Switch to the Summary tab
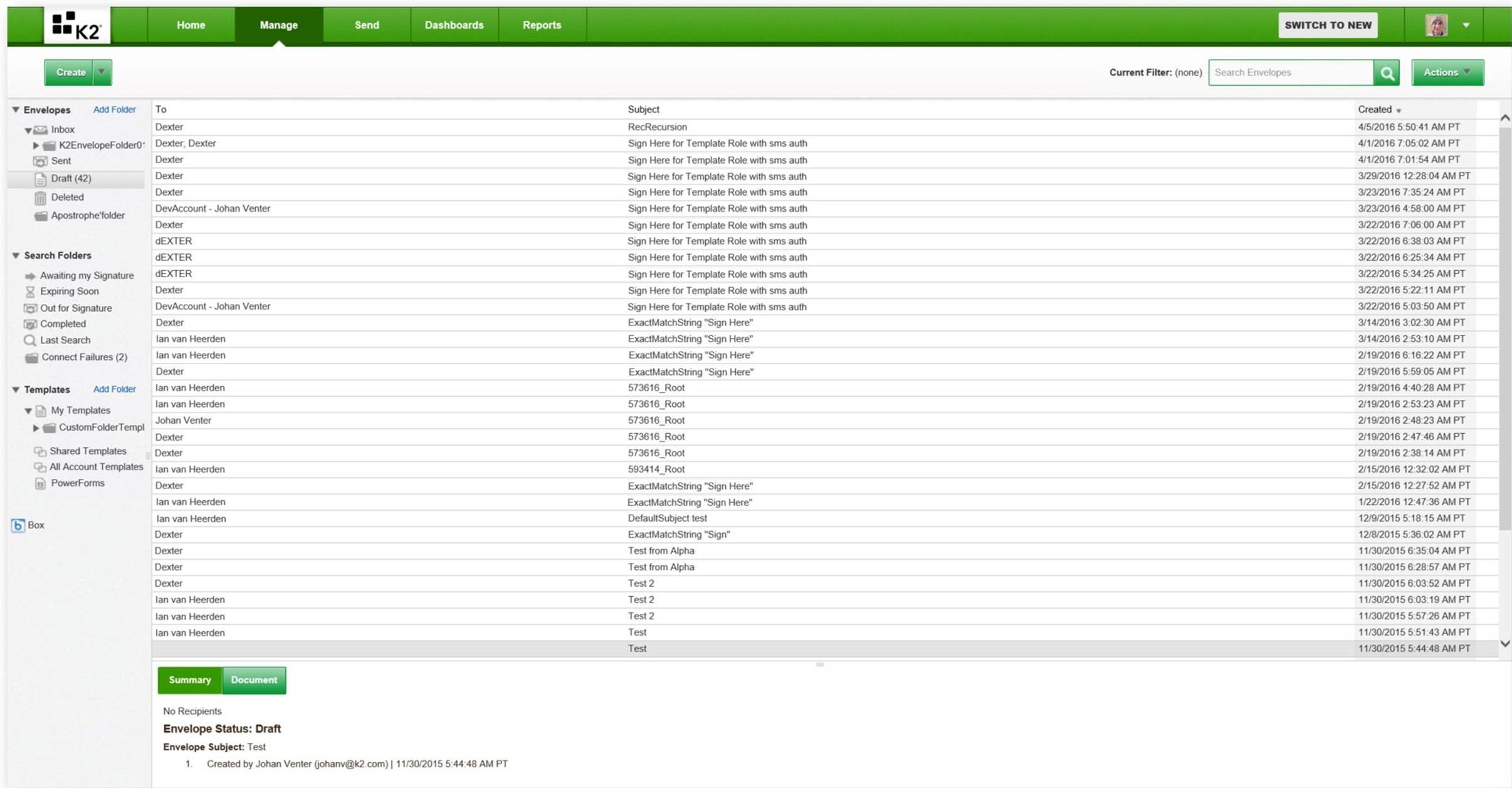This screenshot has width=1512, height=788. [x=189, y=680]
